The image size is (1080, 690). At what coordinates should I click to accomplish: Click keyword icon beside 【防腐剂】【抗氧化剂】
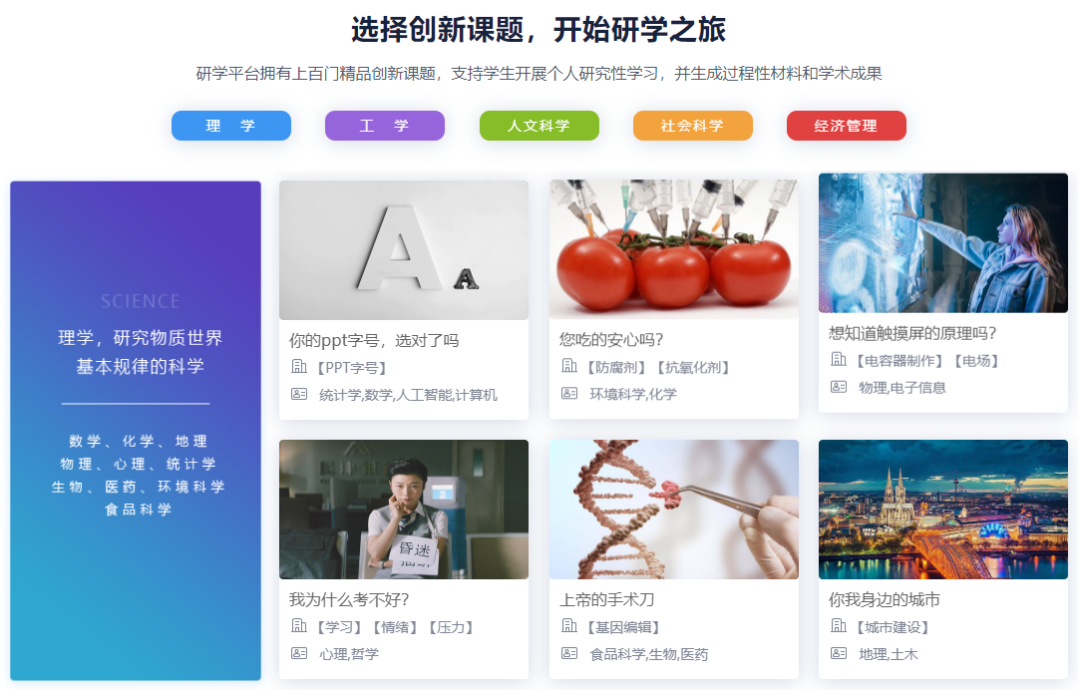point(569,366)
